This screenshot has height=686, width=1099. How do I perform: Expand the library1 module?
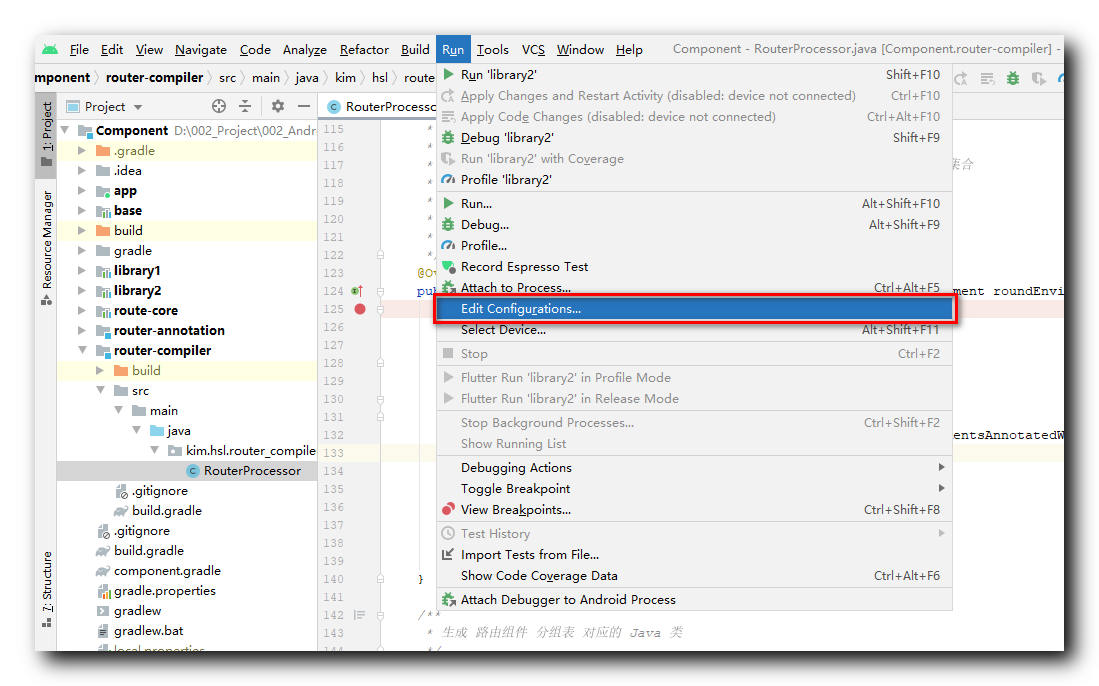[x=82, y=270]
